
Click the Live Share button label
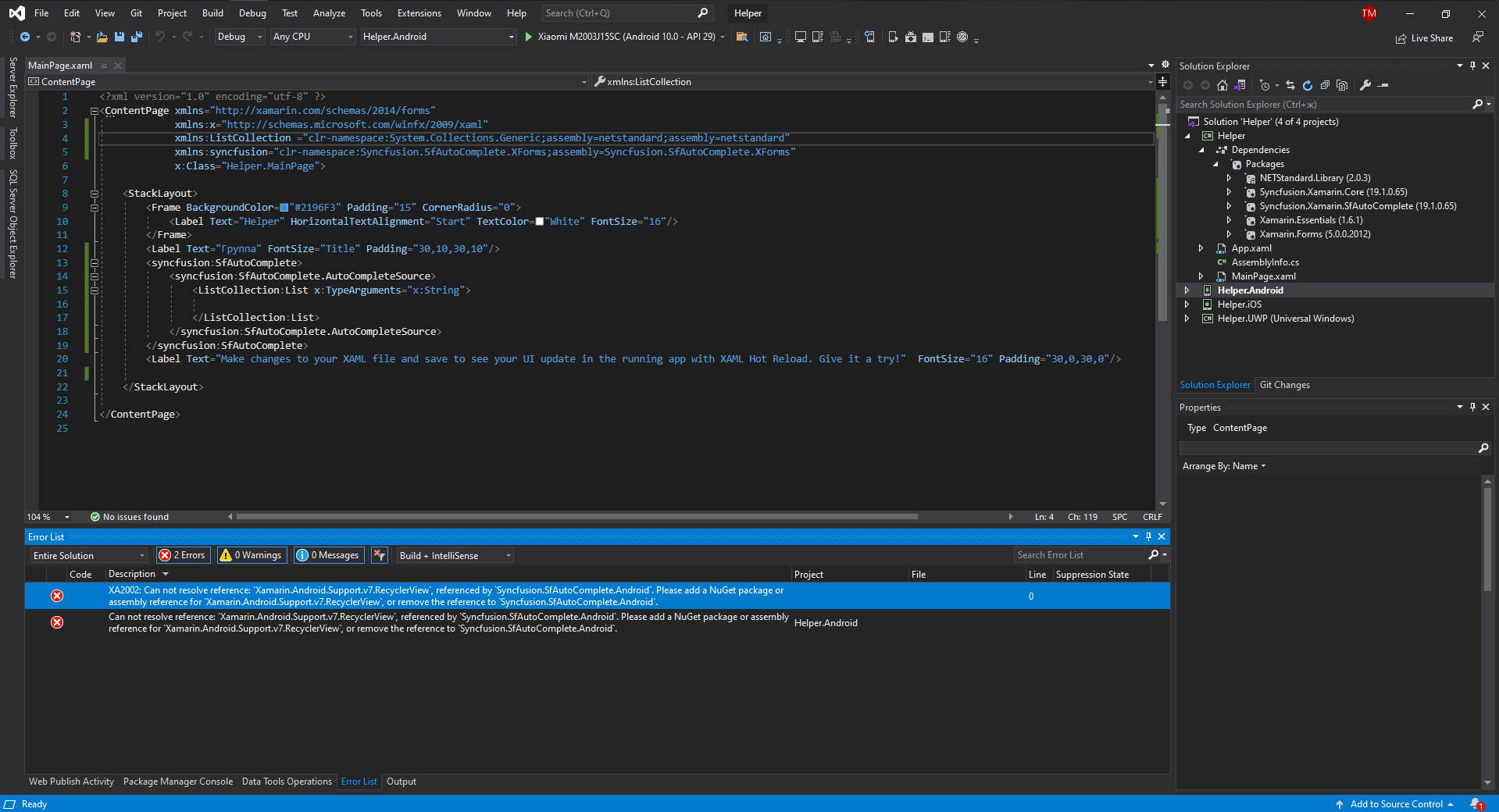point(1432,38)
